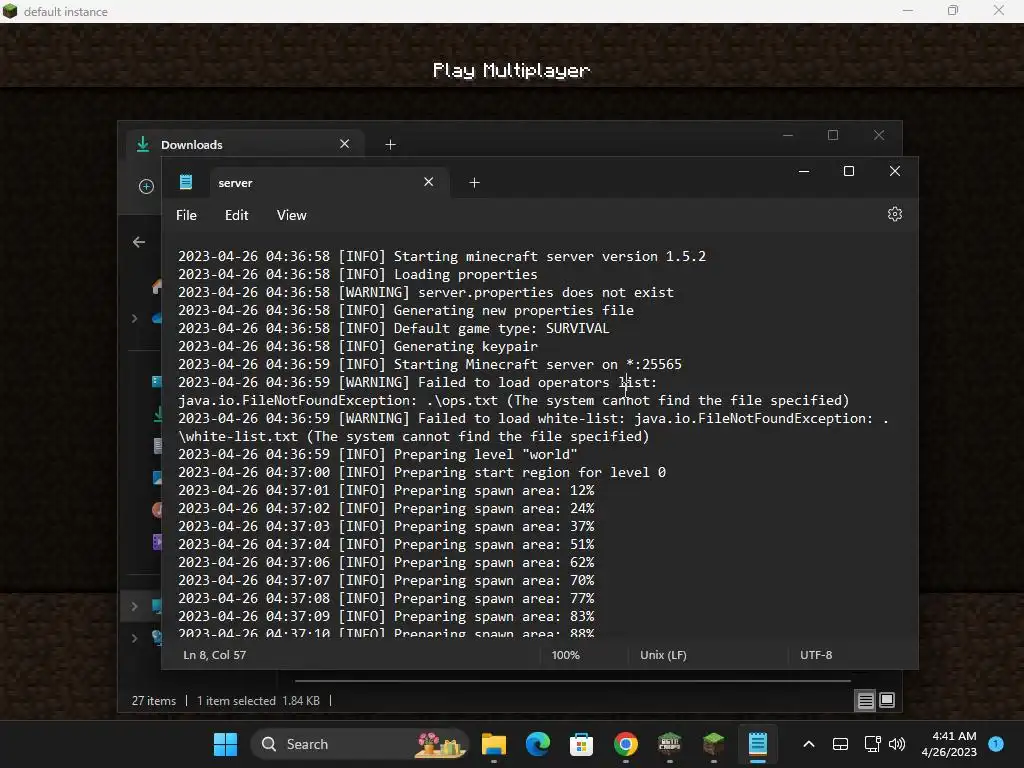This screenshot has height=768, width=1024.
Task: Open the Bit Craps taskbar app icon
Action: click(x=669, y=744)
